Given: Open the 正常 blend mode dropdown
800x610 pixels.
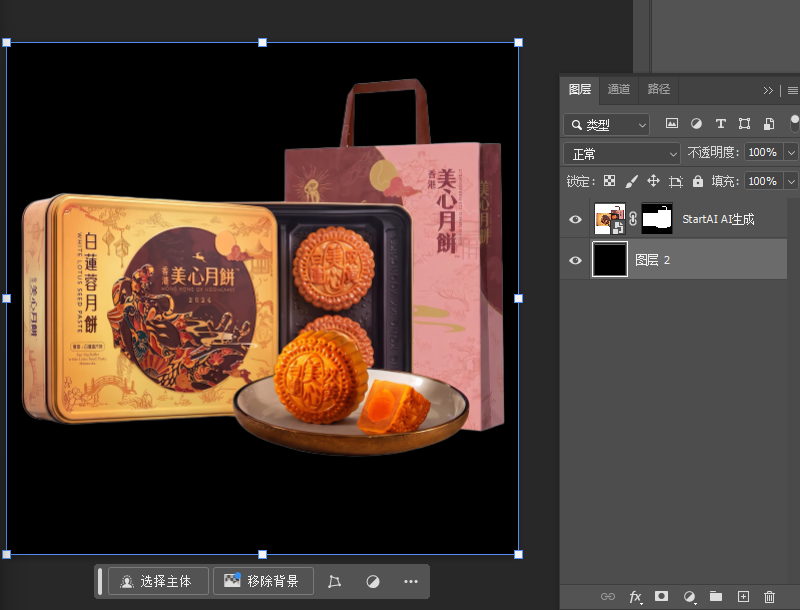Looking at the screenshot, I should click(x=622, y=154).
